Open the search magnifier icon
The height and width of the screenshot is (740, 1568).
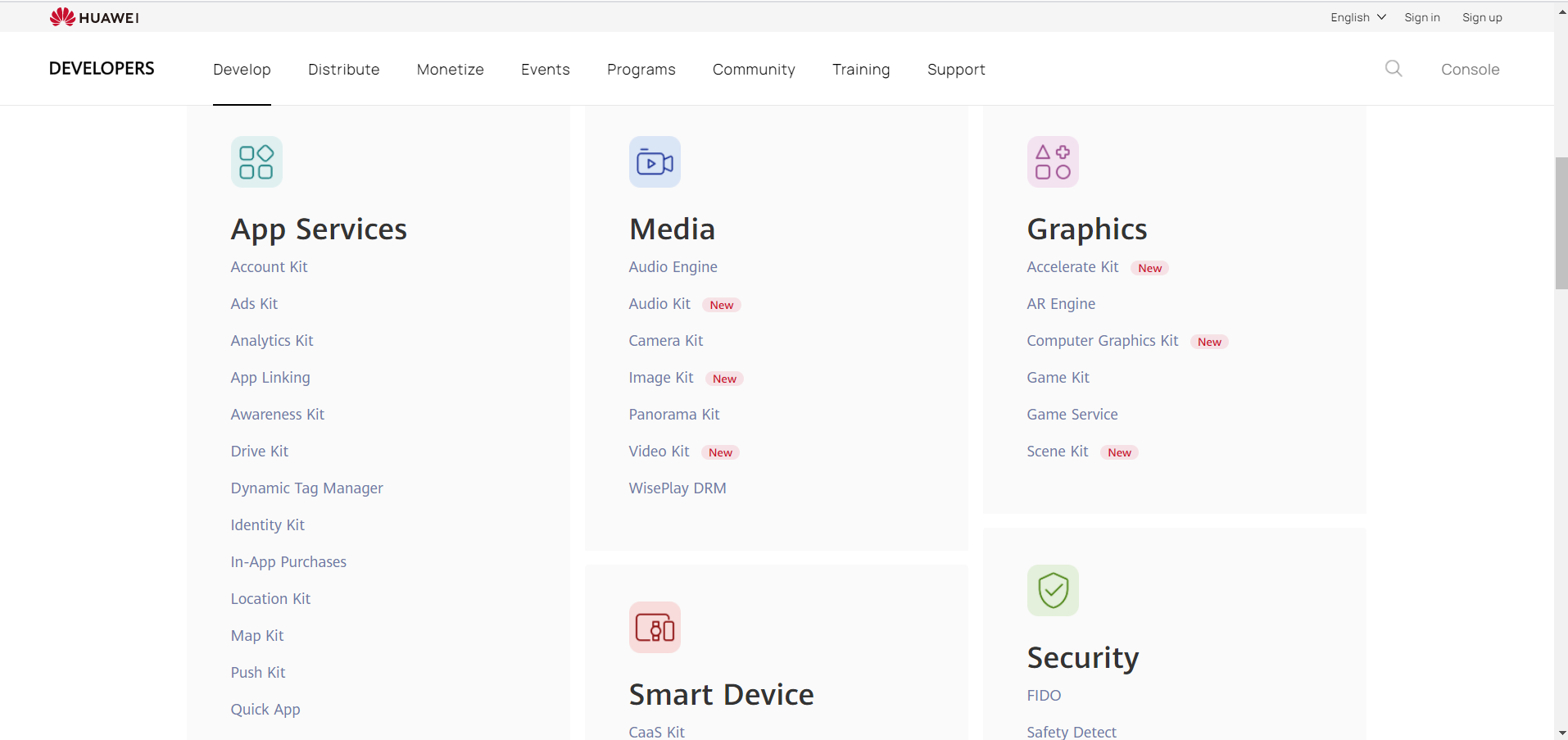tap(1394, 69)
